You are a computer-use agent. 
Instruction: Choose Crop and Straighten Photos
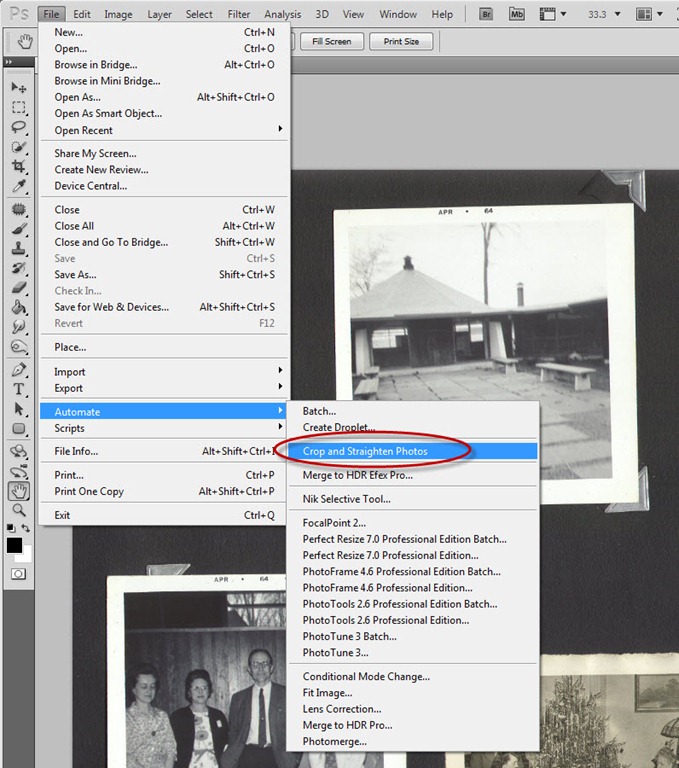[x=412, y=451]
